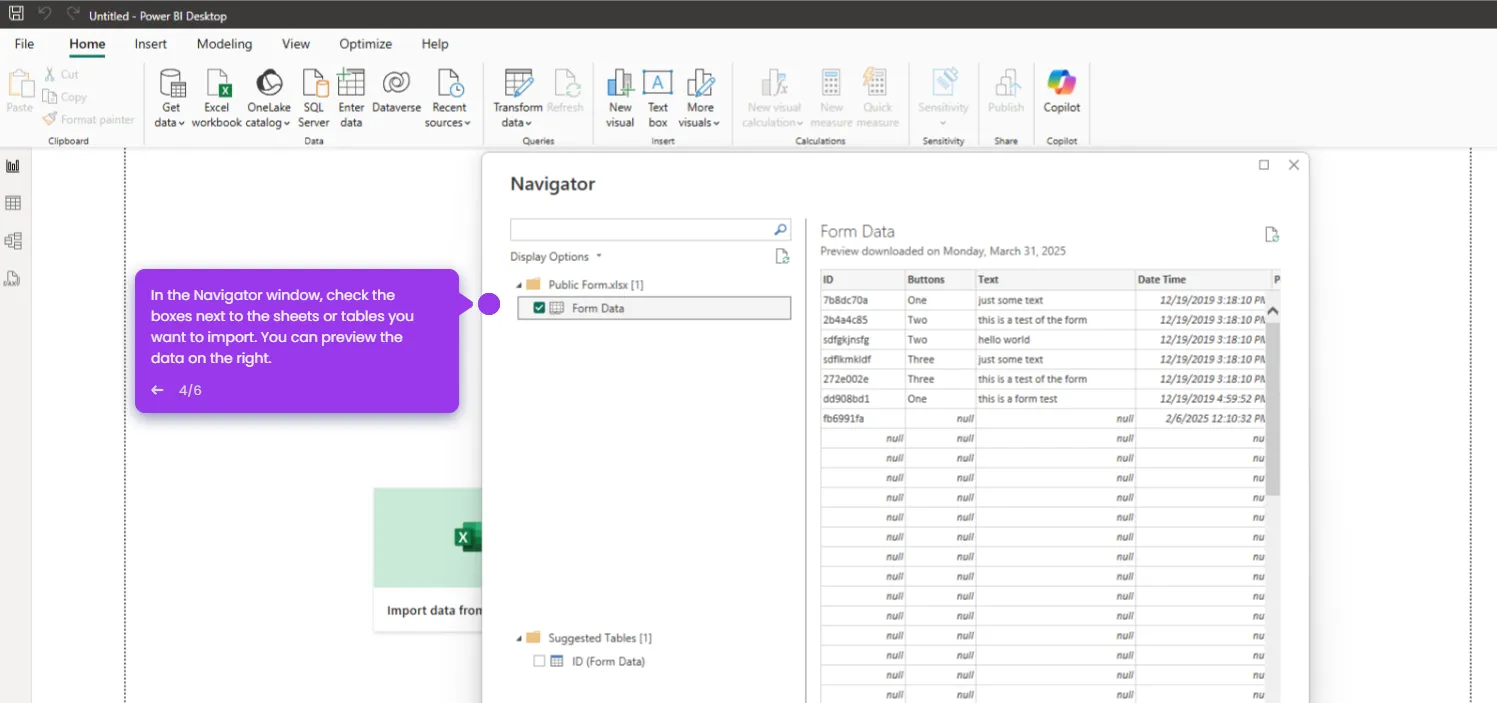This screenshot has height=703, width=1497.
Task: Click the Redo arrow in title bar
Action: [72, 14]
